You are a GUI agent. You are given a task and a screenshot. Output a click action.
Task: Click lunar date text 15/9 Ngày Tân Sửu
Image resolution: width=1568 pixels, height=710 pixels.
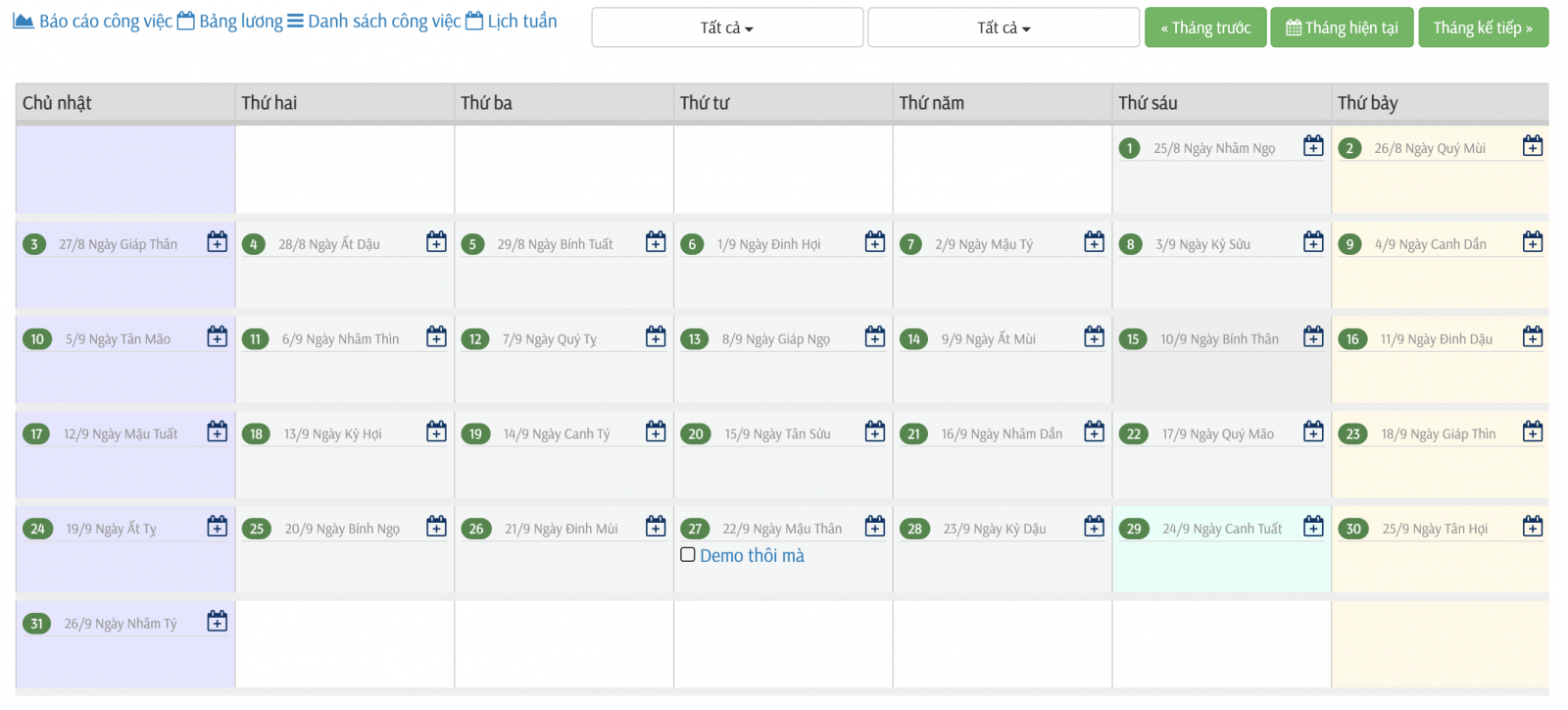777,434
